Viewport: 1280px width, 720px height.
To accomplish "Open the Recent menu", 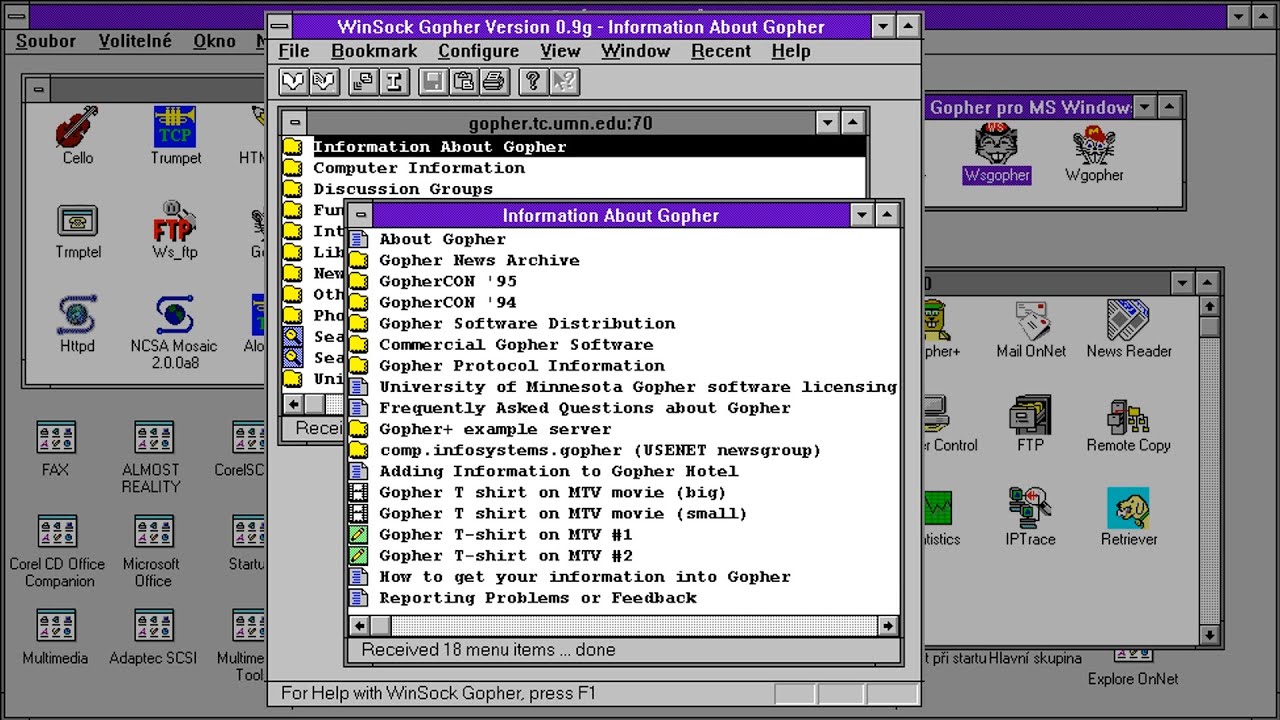I will point(721,51).
